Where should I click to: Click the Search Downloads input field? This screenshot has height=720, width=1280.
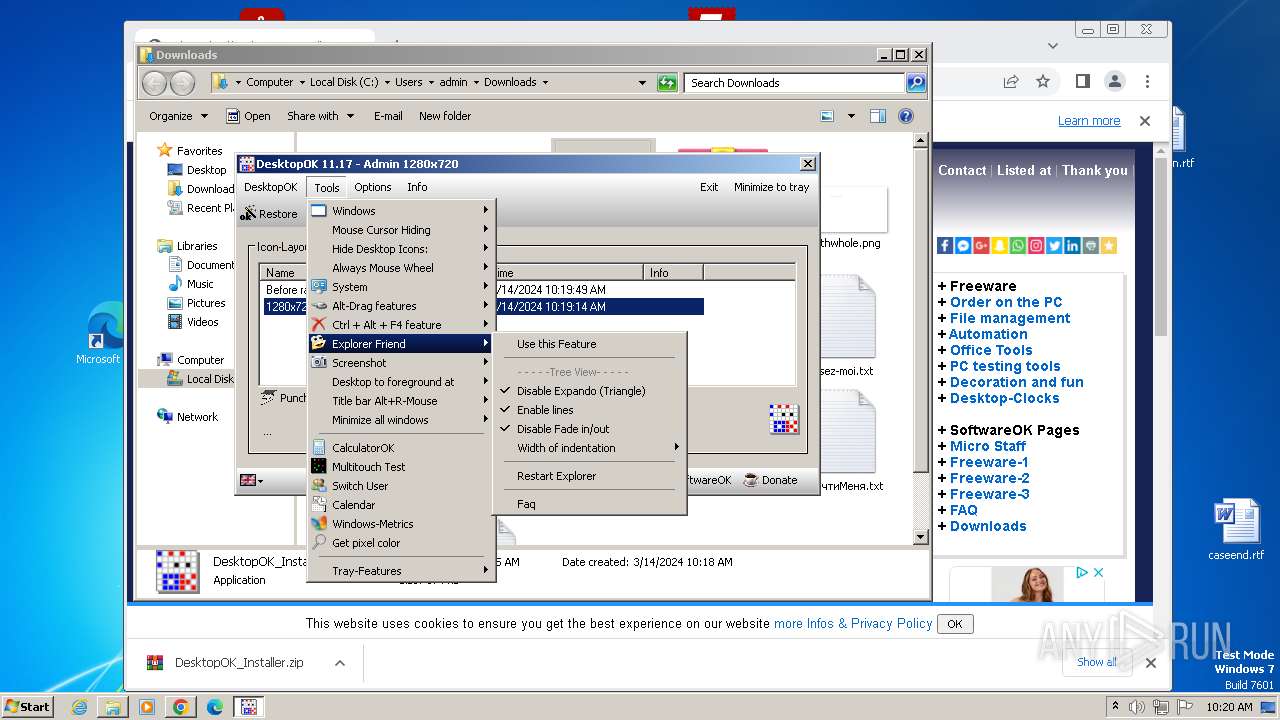796,83
